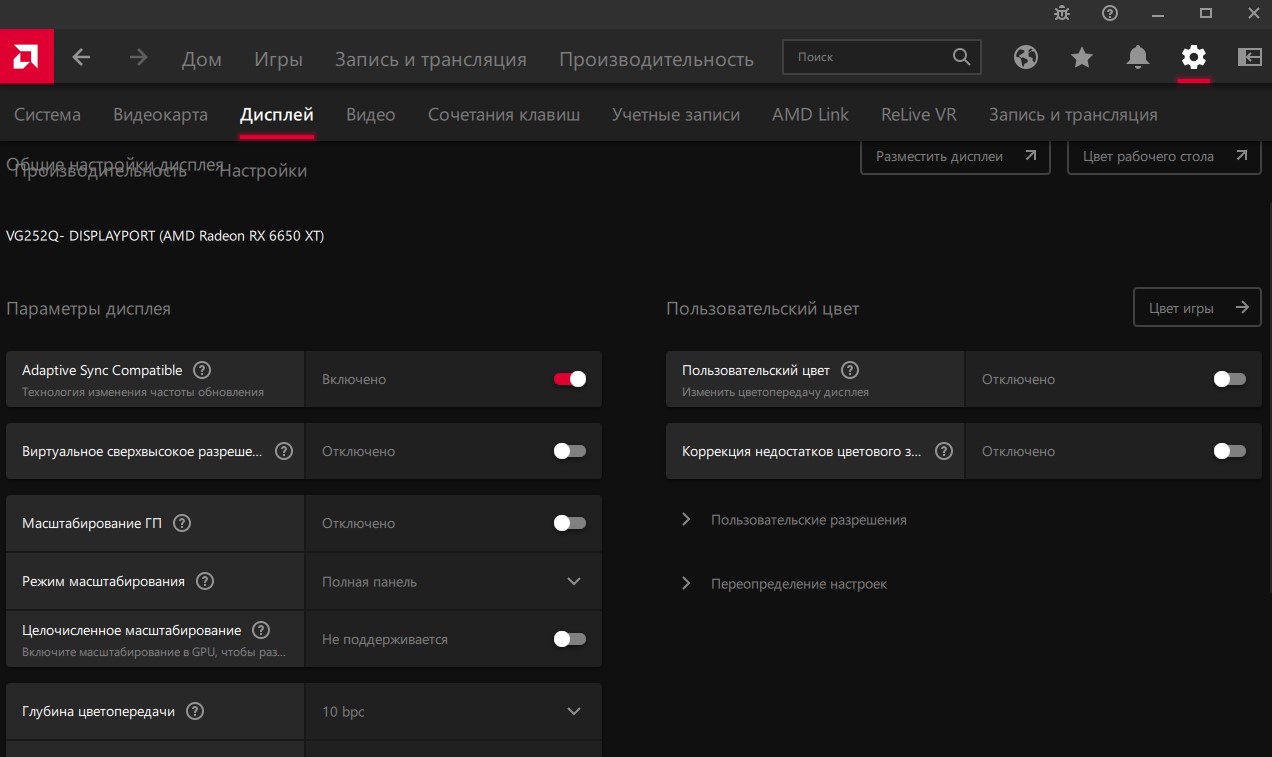Show help for Глубина цветопередачи
The image size is (1272, 757).
(x=195, y=711)
